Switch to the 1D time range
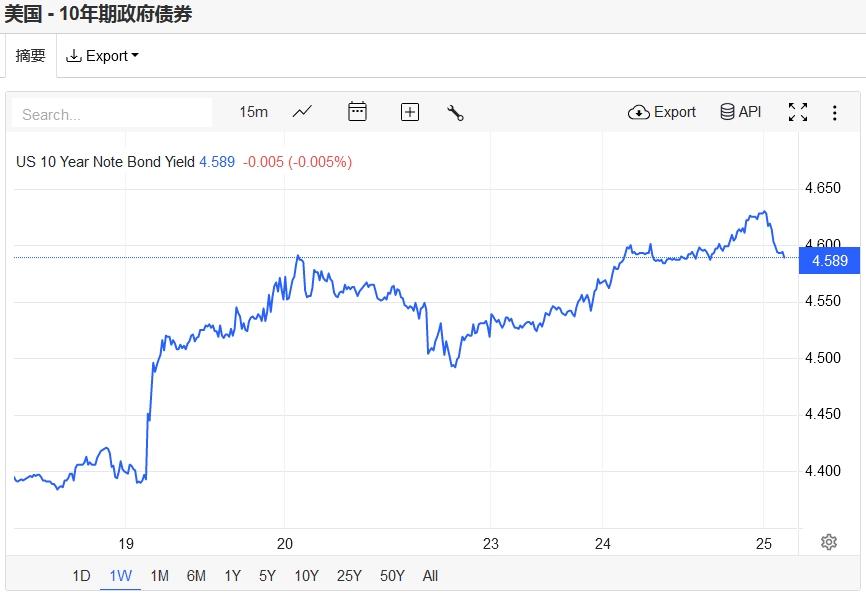The width and height of the screenshot is (866, 598). point(81,576)
